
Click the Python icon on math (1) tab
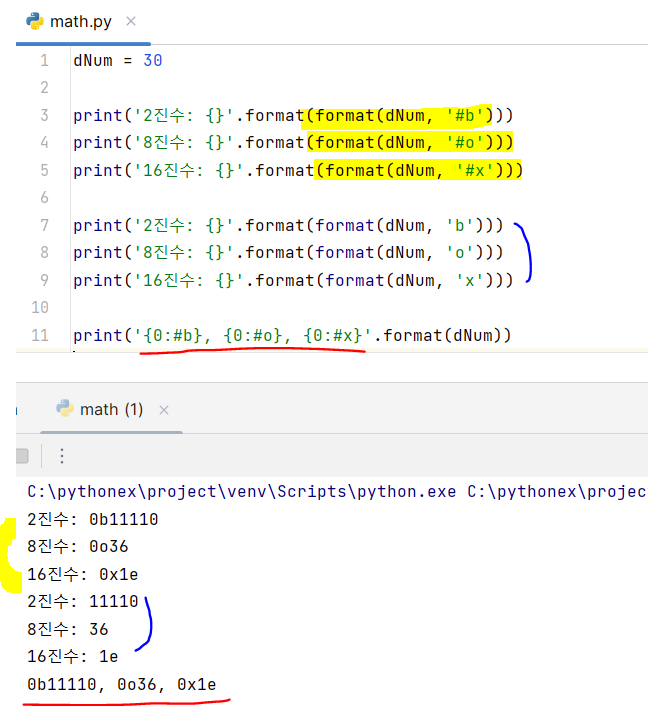[x=64, y=408]
